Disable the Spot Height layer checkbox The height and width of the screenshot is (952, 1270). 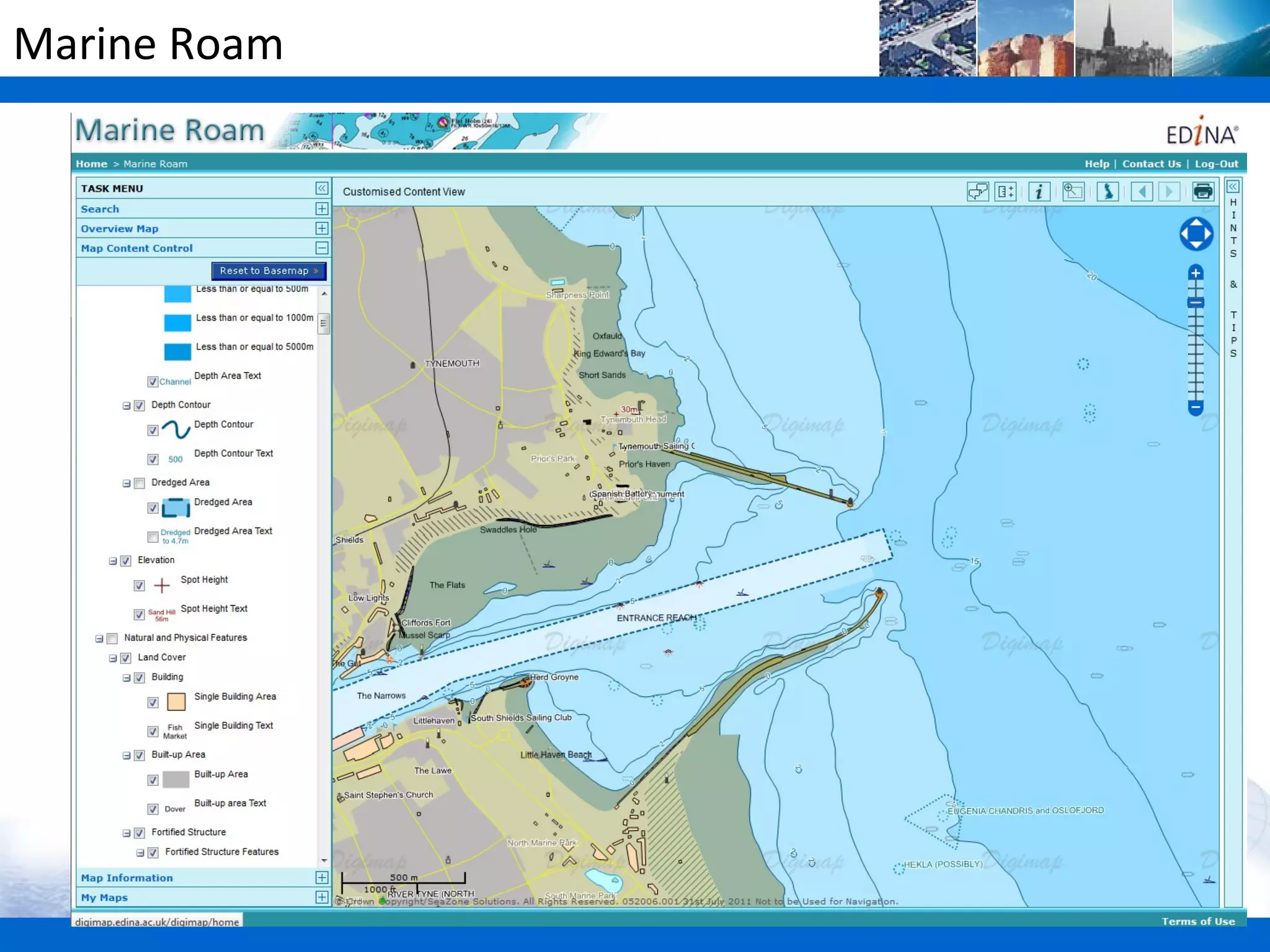pos(139,586)
